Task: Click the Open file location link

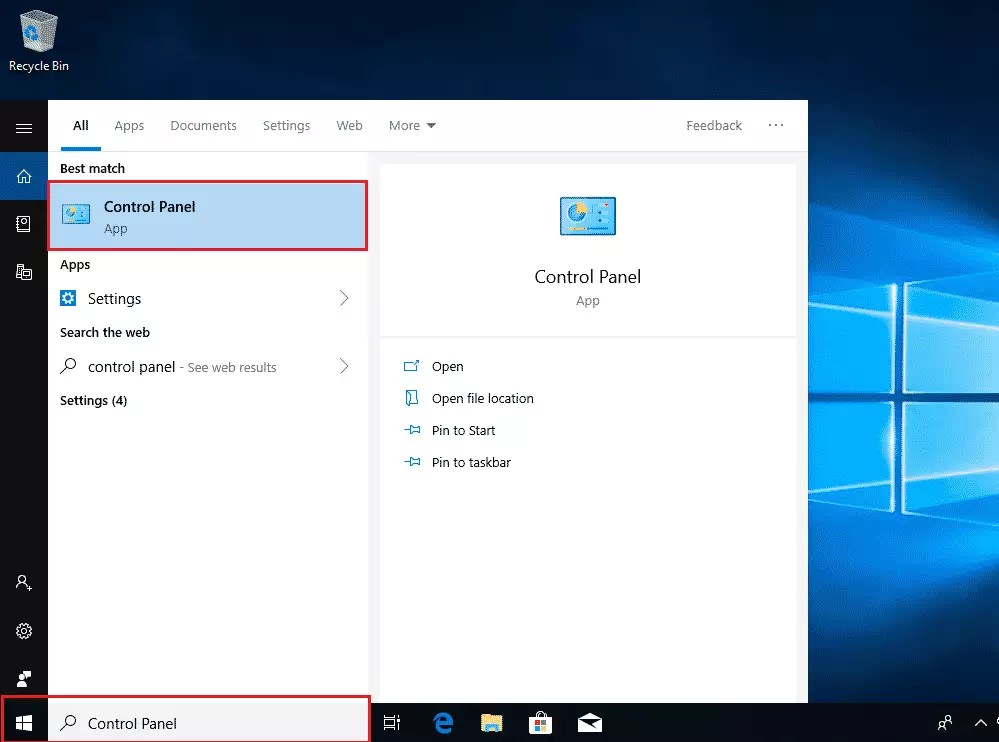Action: pyautogui.click(x=481, y=398)
